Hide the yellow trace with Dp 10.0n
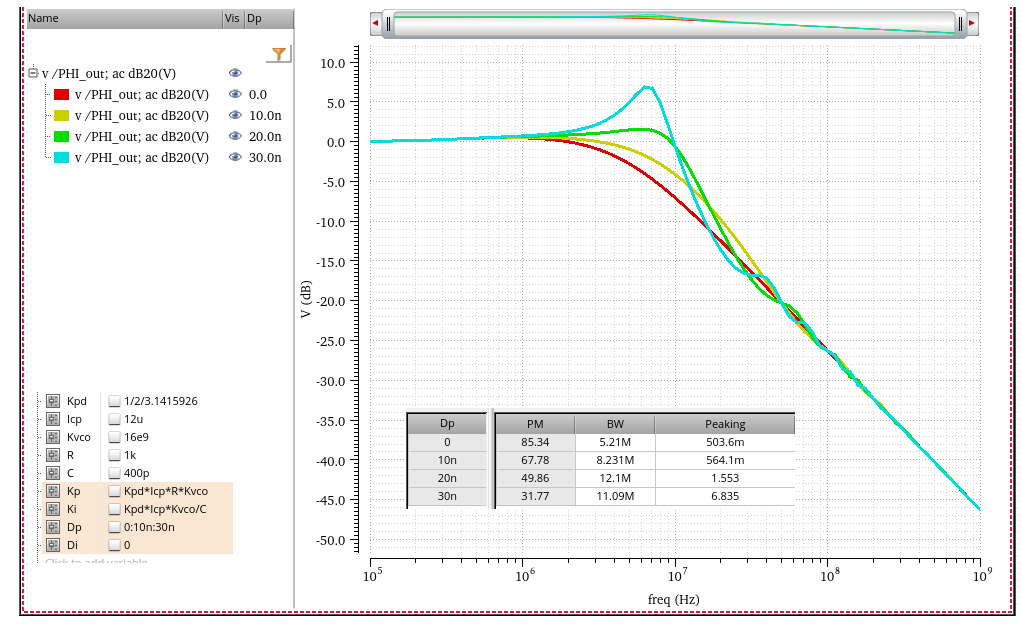Screen dimensions: 1022x628 click(235, 115)
